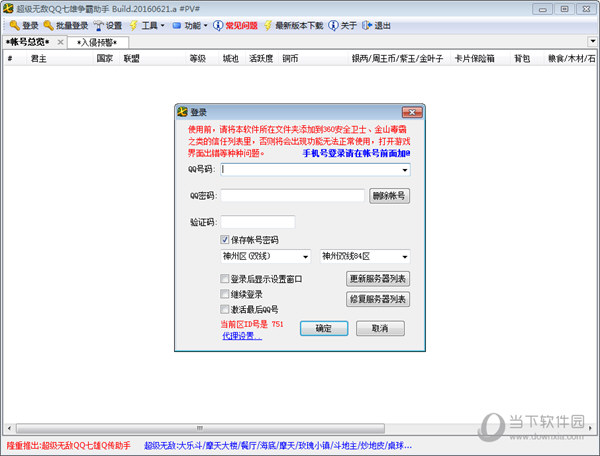600x456 pixels.
Task: Click the 工具 lightning icon
Action: [134, 26]
